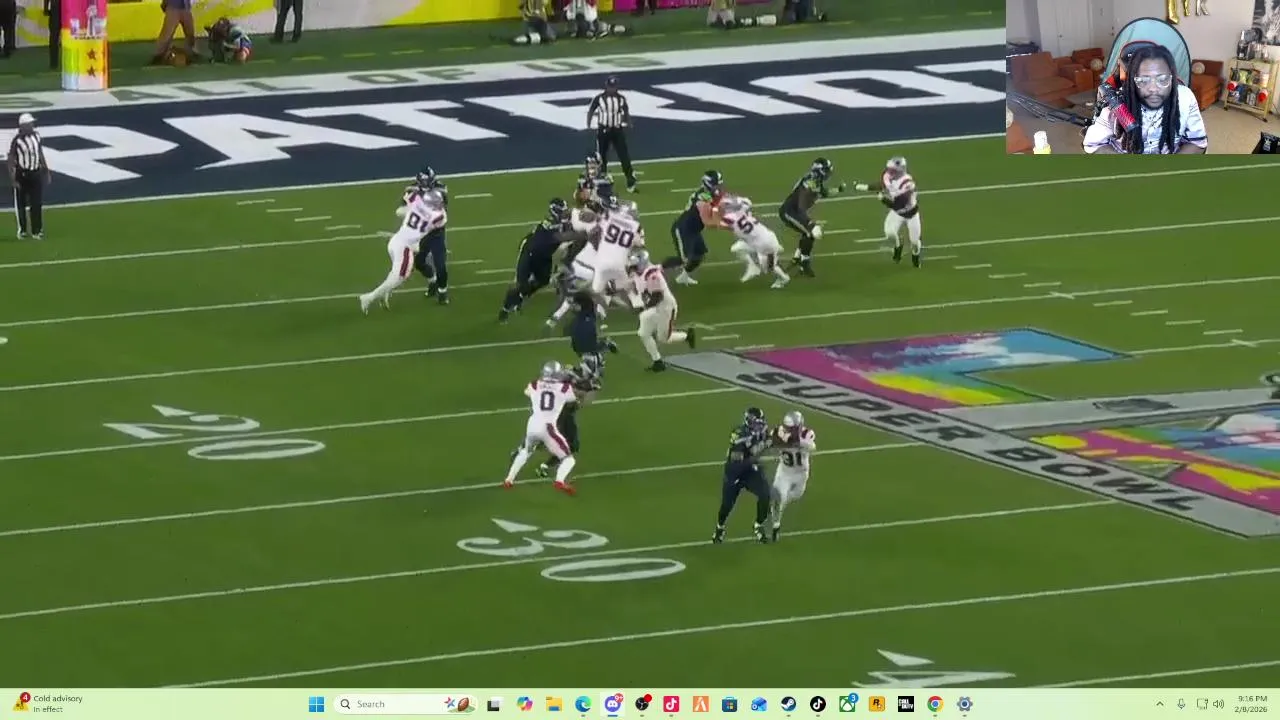The image size is (1280, 720).
Task: Launch Copilot from the taskbar
Action: point(524,704)
